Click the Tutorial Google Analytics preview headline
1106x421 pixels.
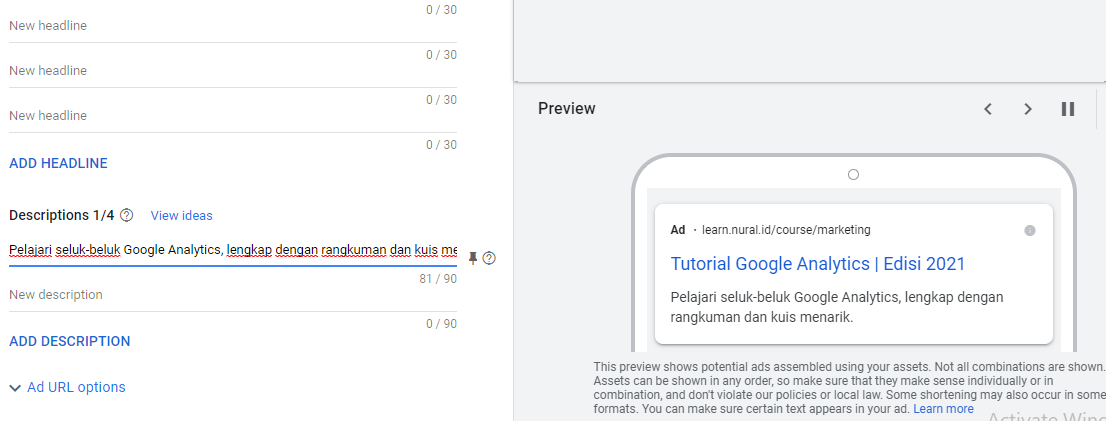pyautogui.click(x=818, y=264)
